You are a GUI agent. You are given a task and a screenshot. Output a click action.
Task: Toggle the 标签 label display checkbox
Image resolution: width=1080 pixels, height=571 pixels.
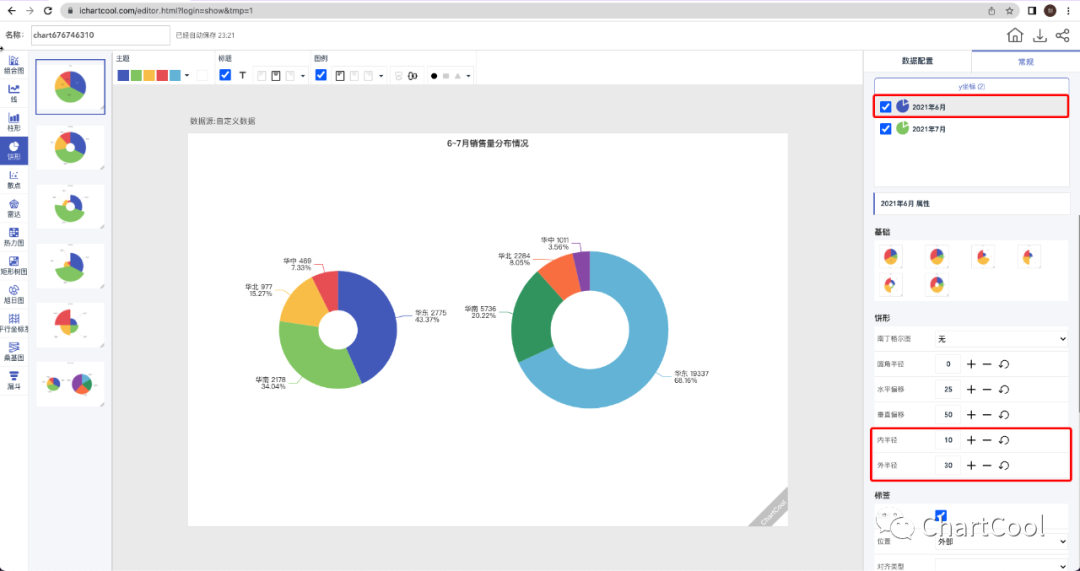pyautogui.click(x=941, y=515)
